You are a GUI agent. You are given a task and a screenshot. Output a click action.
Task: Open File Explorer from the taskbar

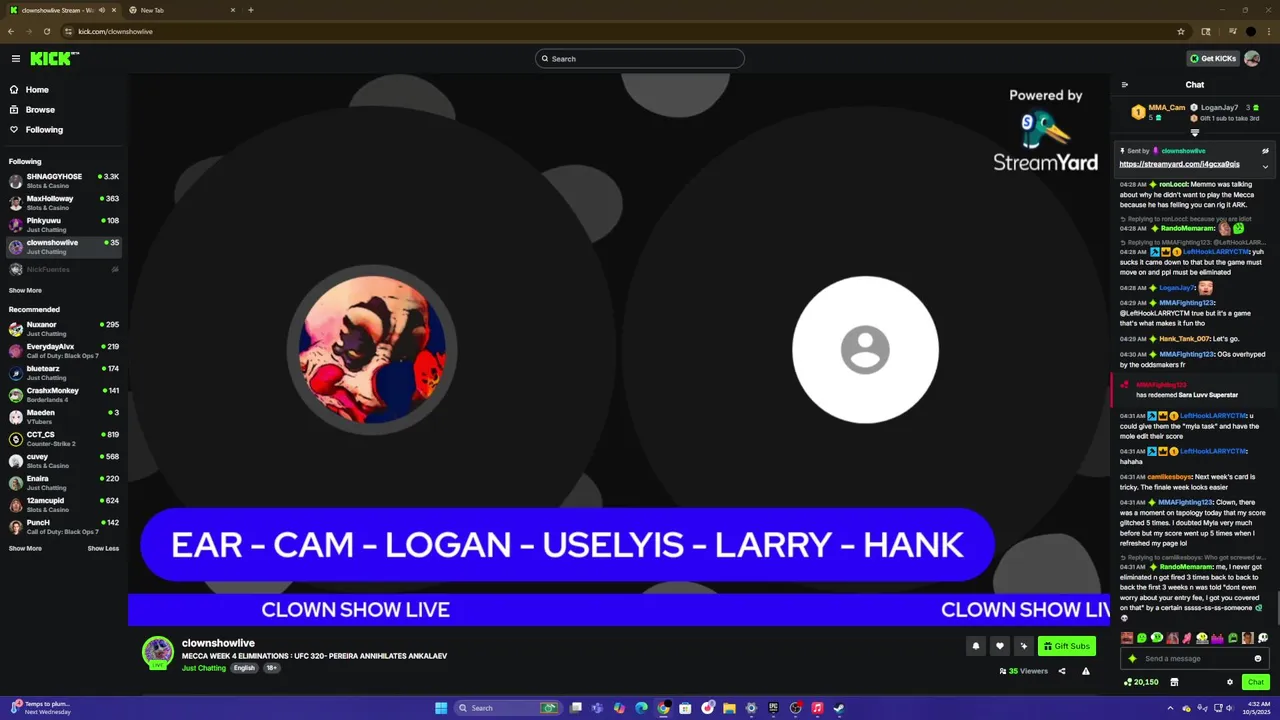(x=729, y=708)
